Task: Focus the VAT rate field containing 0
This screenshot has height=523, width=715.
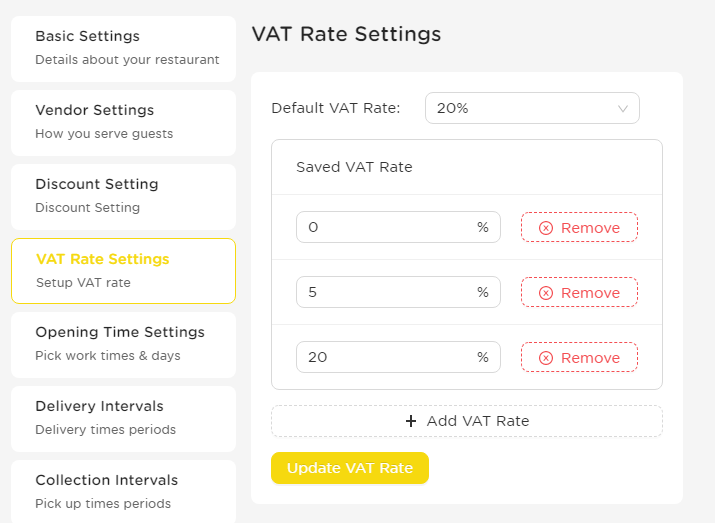Action: [398, 227]
